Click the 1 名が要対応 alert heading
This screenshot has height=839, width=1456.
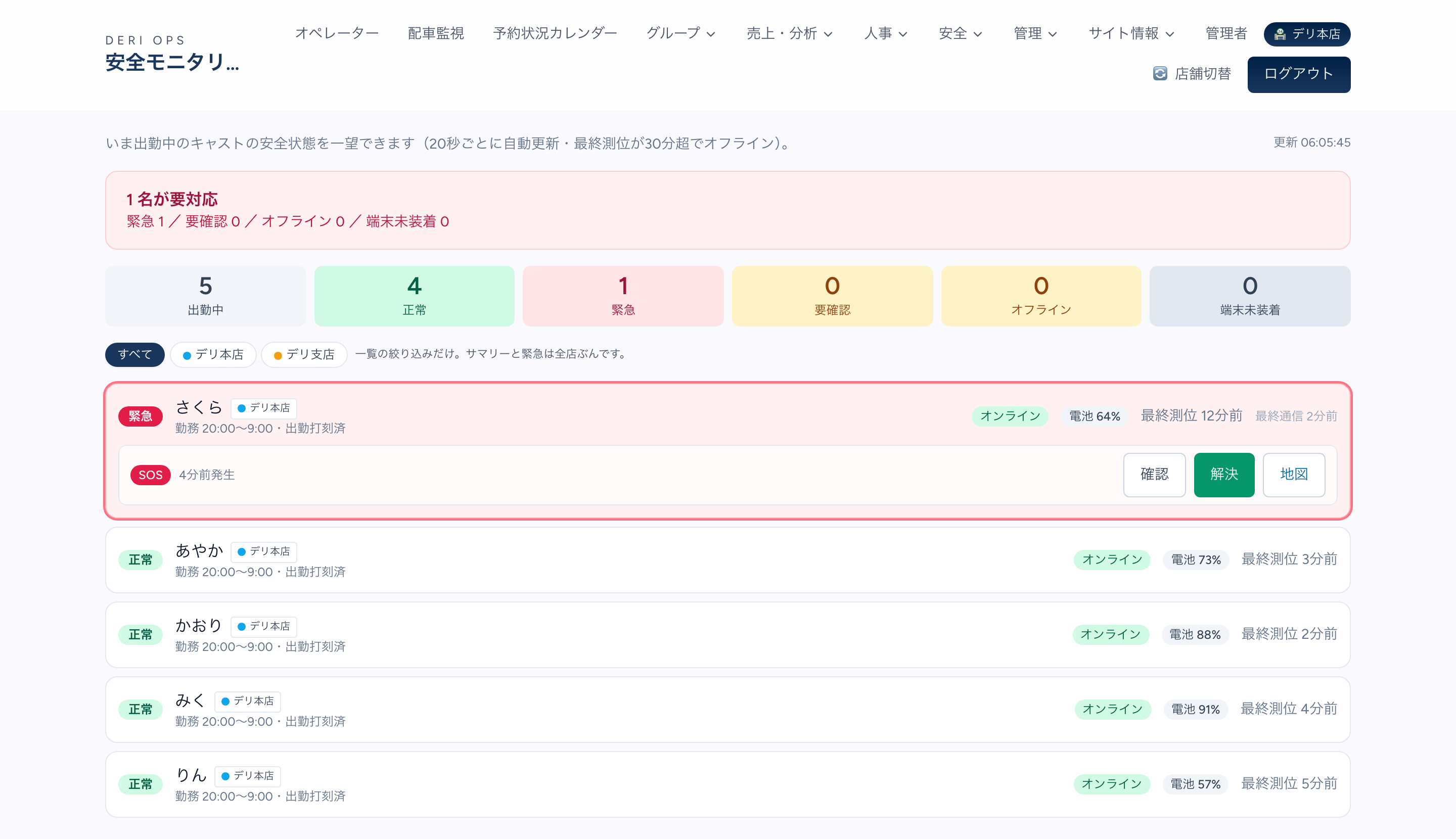172,199
